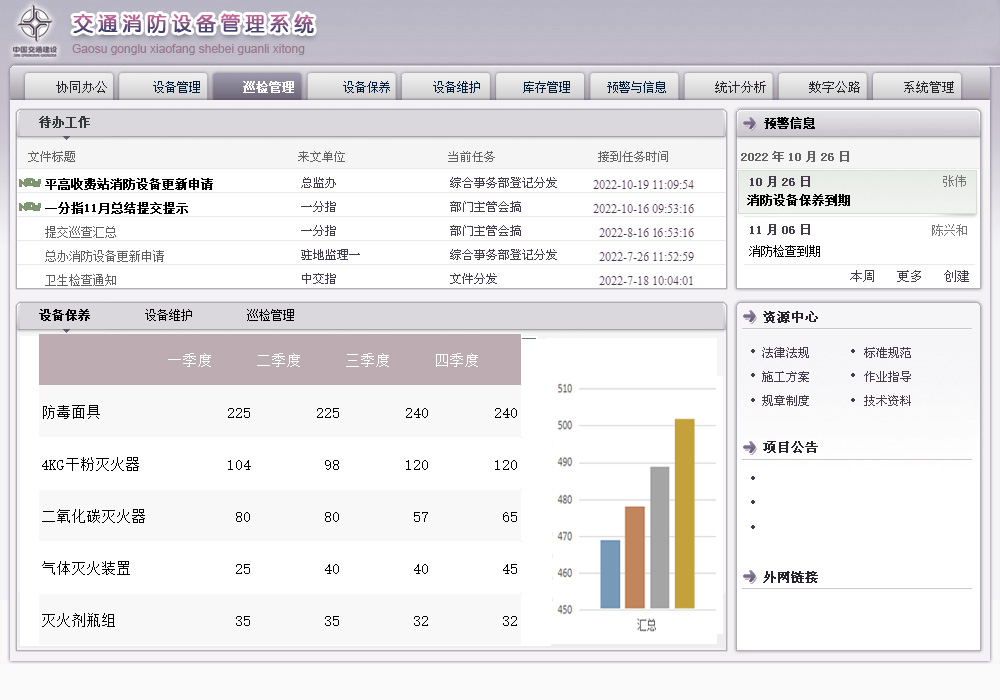
Task: Switch to the 库存管理 tab
Action: 540,87
